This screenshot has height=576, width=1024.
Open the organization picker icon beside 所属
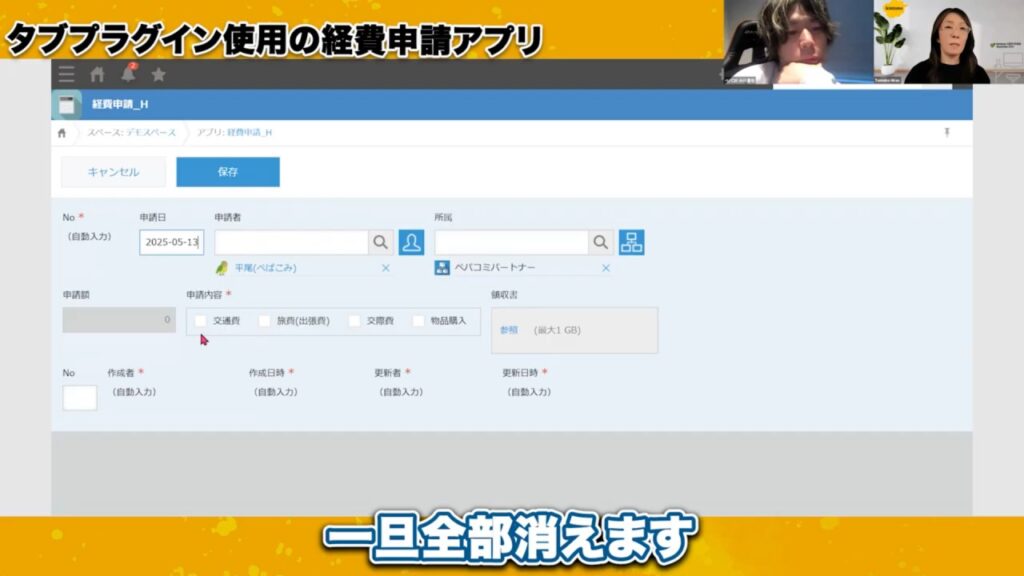(x=631, y=241)
